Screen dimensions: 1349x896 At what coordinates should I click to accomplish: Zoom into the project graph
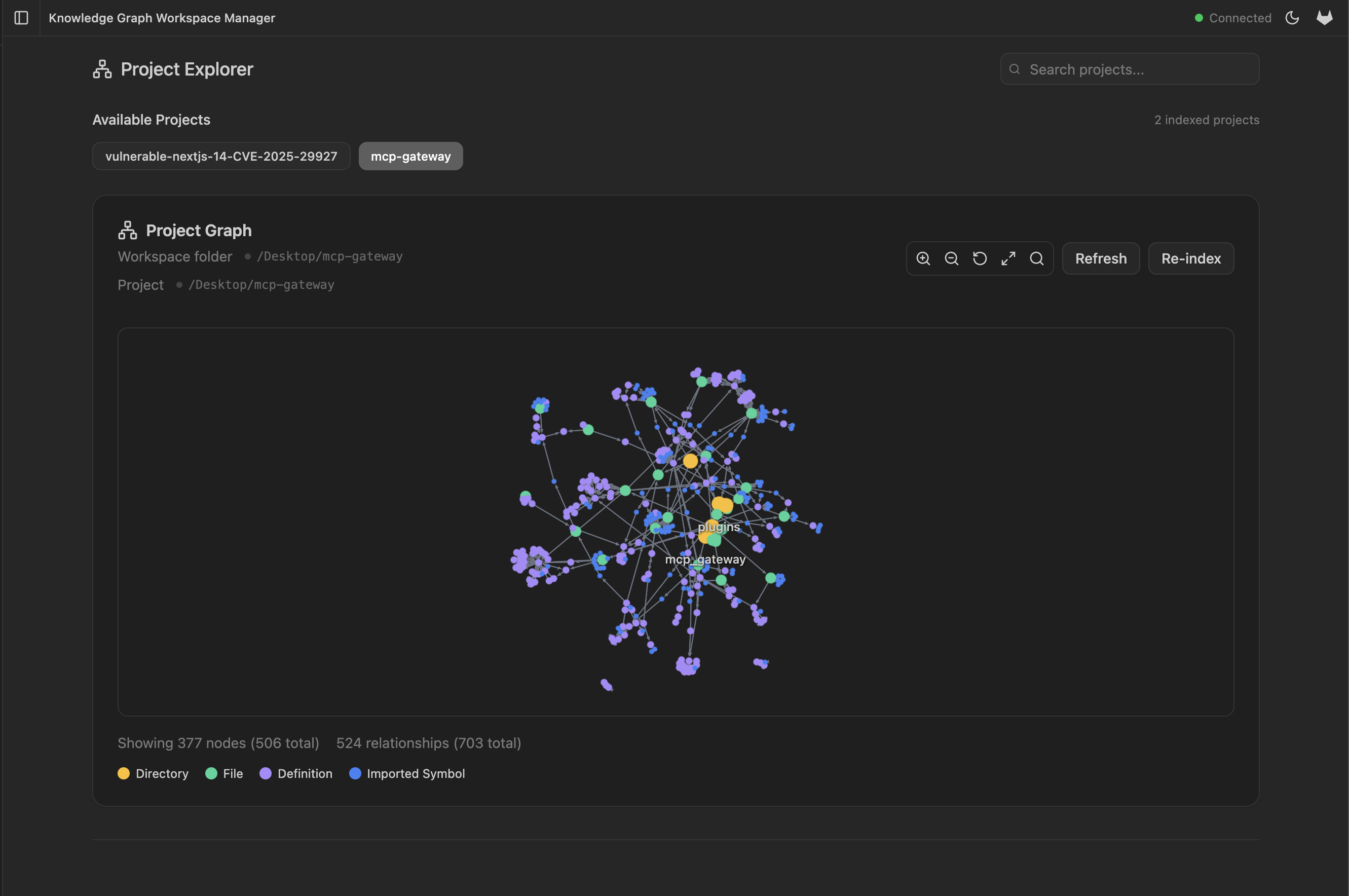pyautogui.click(x=923, y=258)
